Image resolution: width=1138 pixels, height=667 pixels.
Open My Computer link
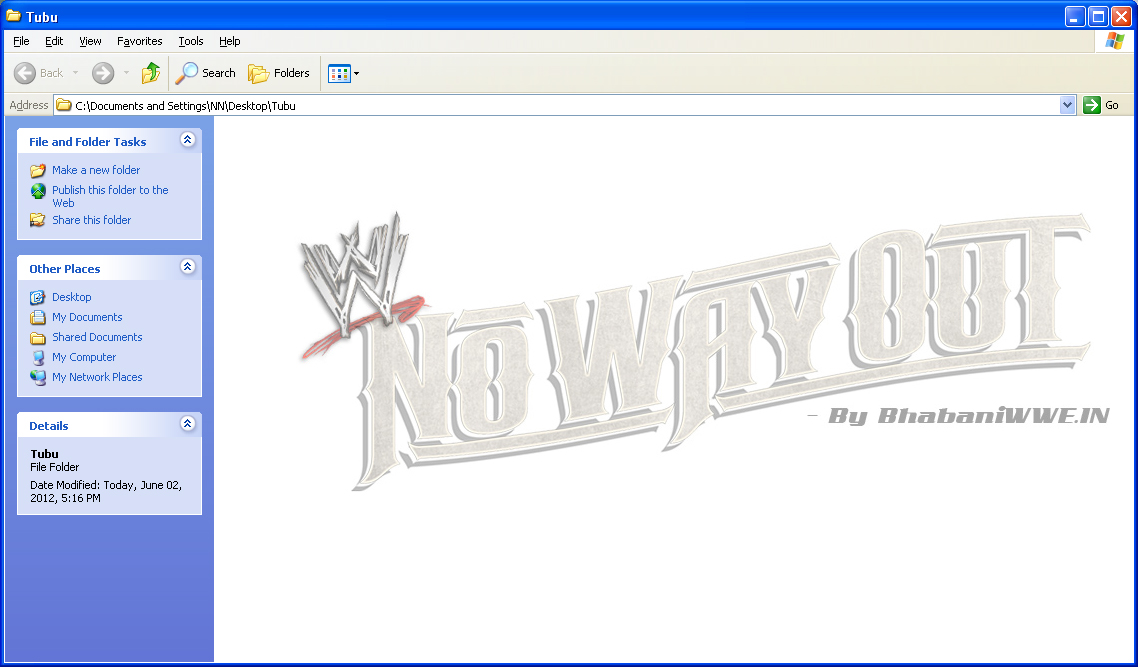[84, 357]
